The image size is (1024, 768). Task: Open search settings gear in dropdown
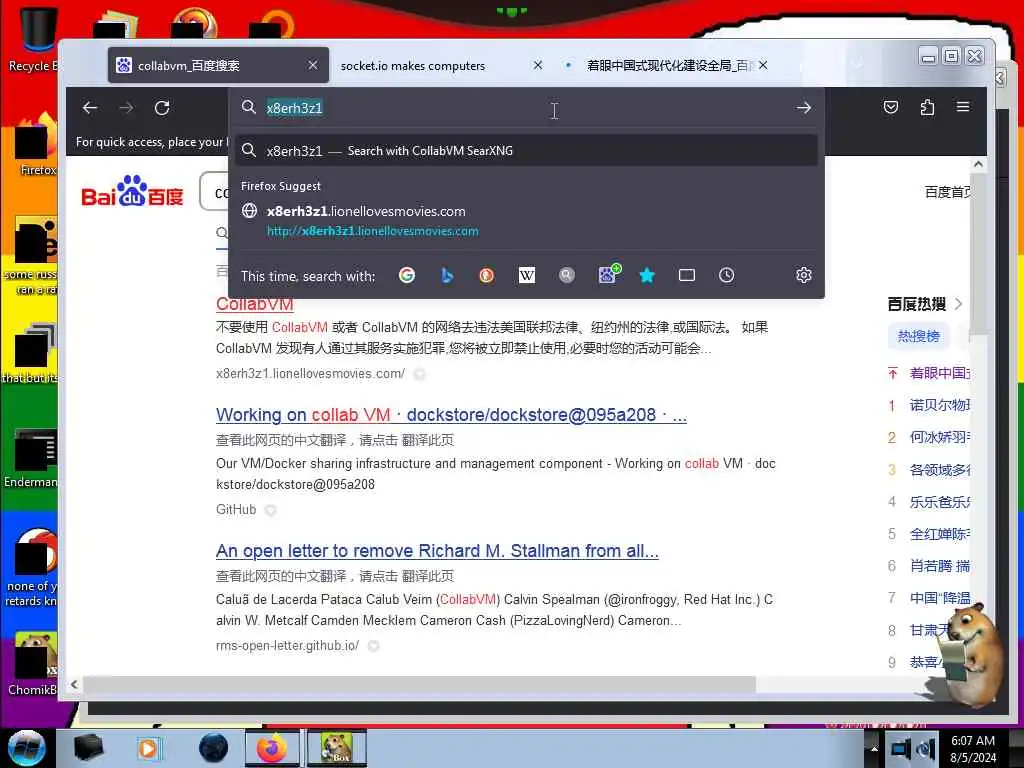[804, 275]
